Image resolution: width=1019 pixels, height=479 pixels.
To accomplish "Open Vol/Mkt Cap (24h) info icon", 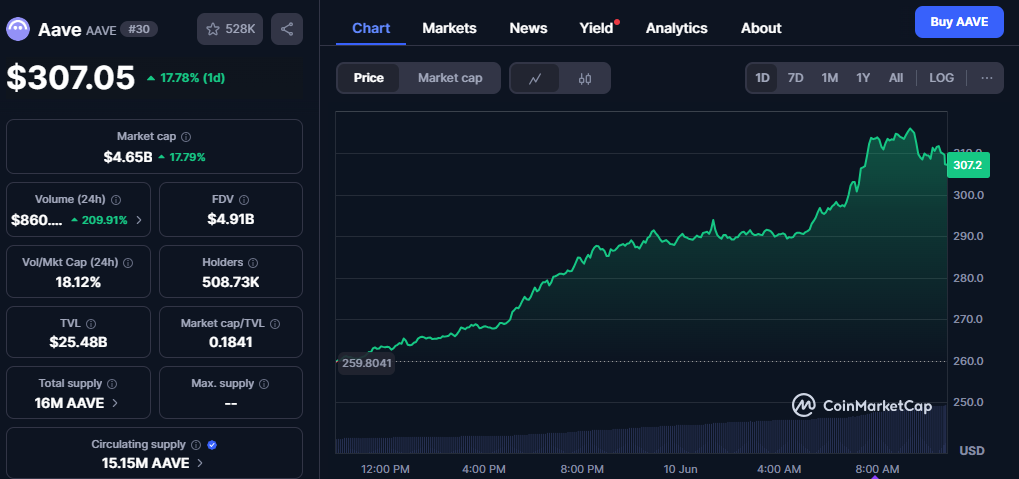I will (x=128, y=263).
